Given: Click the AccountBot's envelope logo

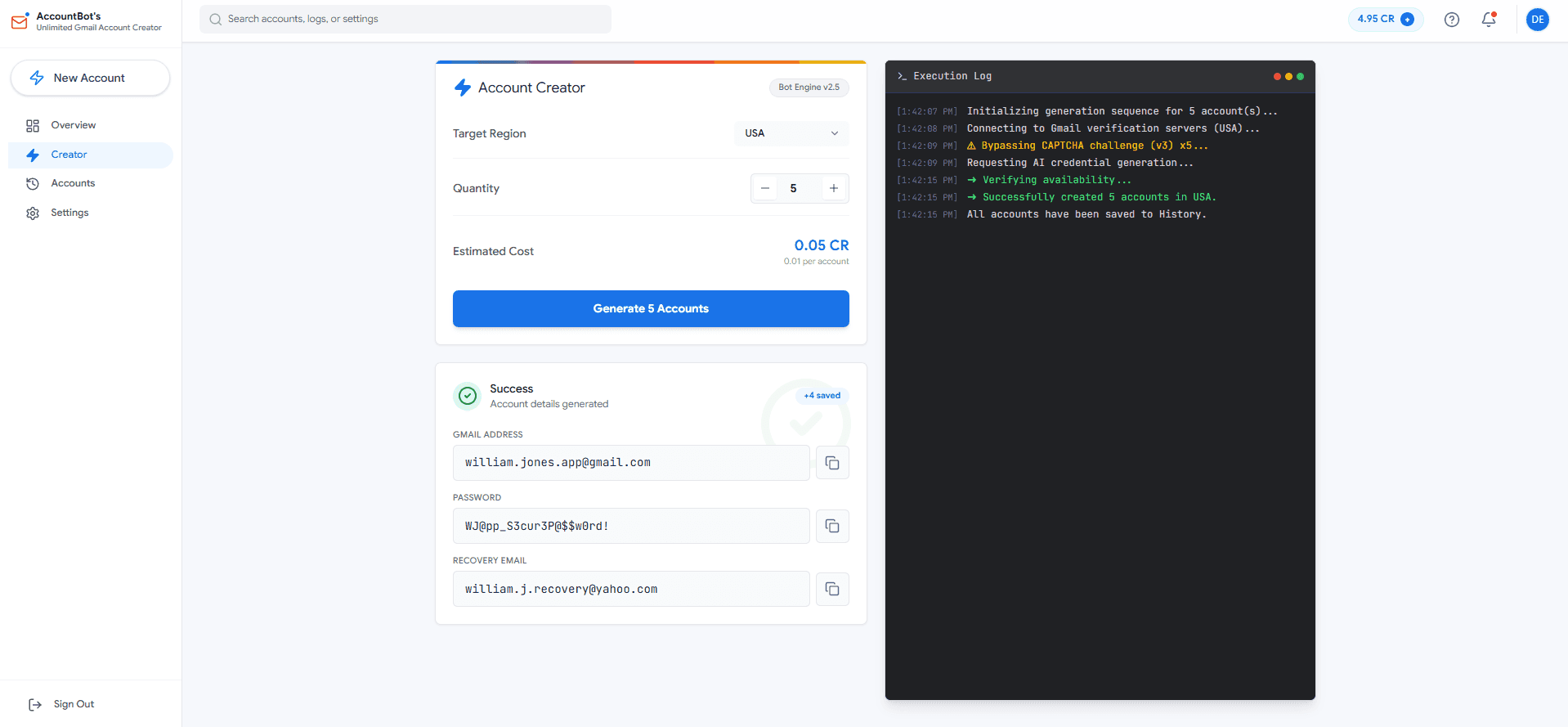Looking at the screenshot, I should click(x=20, y=21).
